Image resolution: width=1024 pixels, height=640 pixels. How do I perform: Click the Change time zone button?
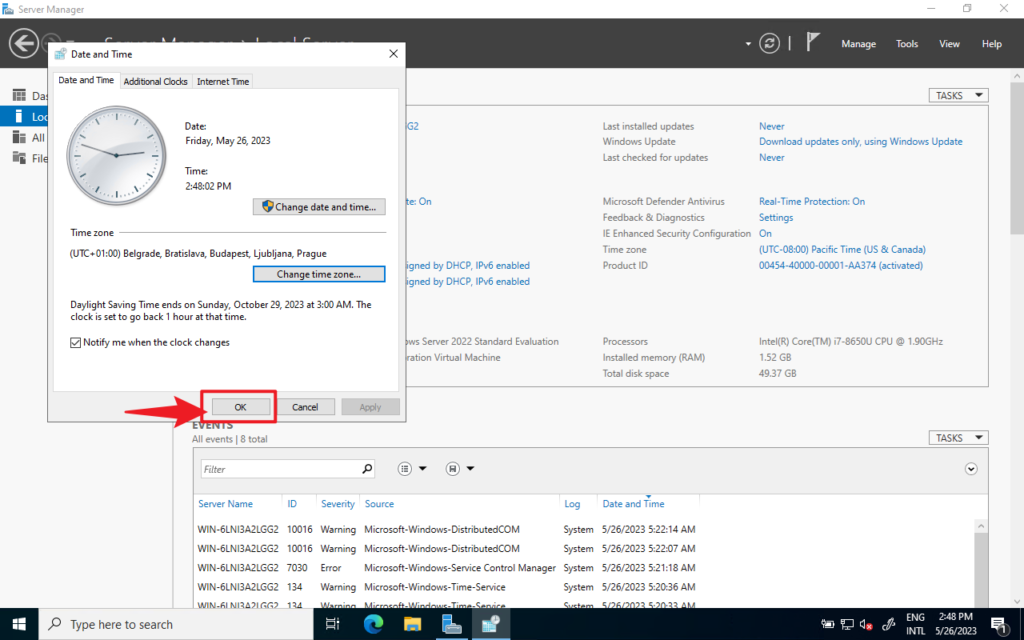pyautogui.click(x=319, y=274)
